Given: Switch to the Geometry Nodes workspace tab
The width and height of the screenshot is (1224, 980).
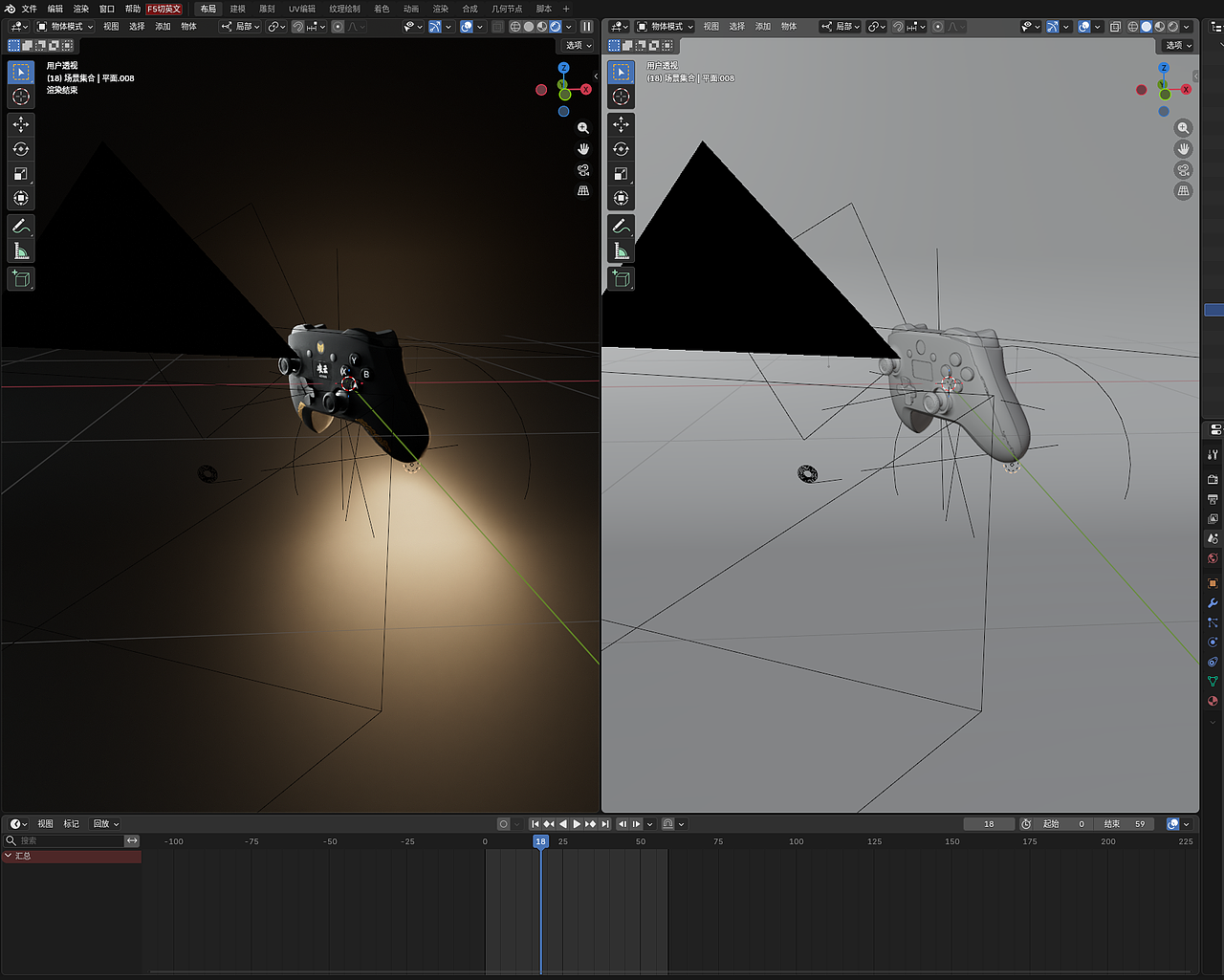Looking at the screenshot, I should tap(507, 9).
